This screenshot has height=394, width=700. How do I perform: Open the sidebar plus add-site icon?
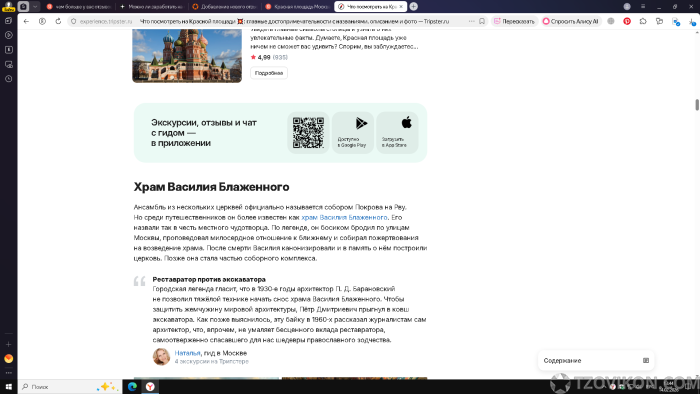pyautogui.click(x=8, y=344)
